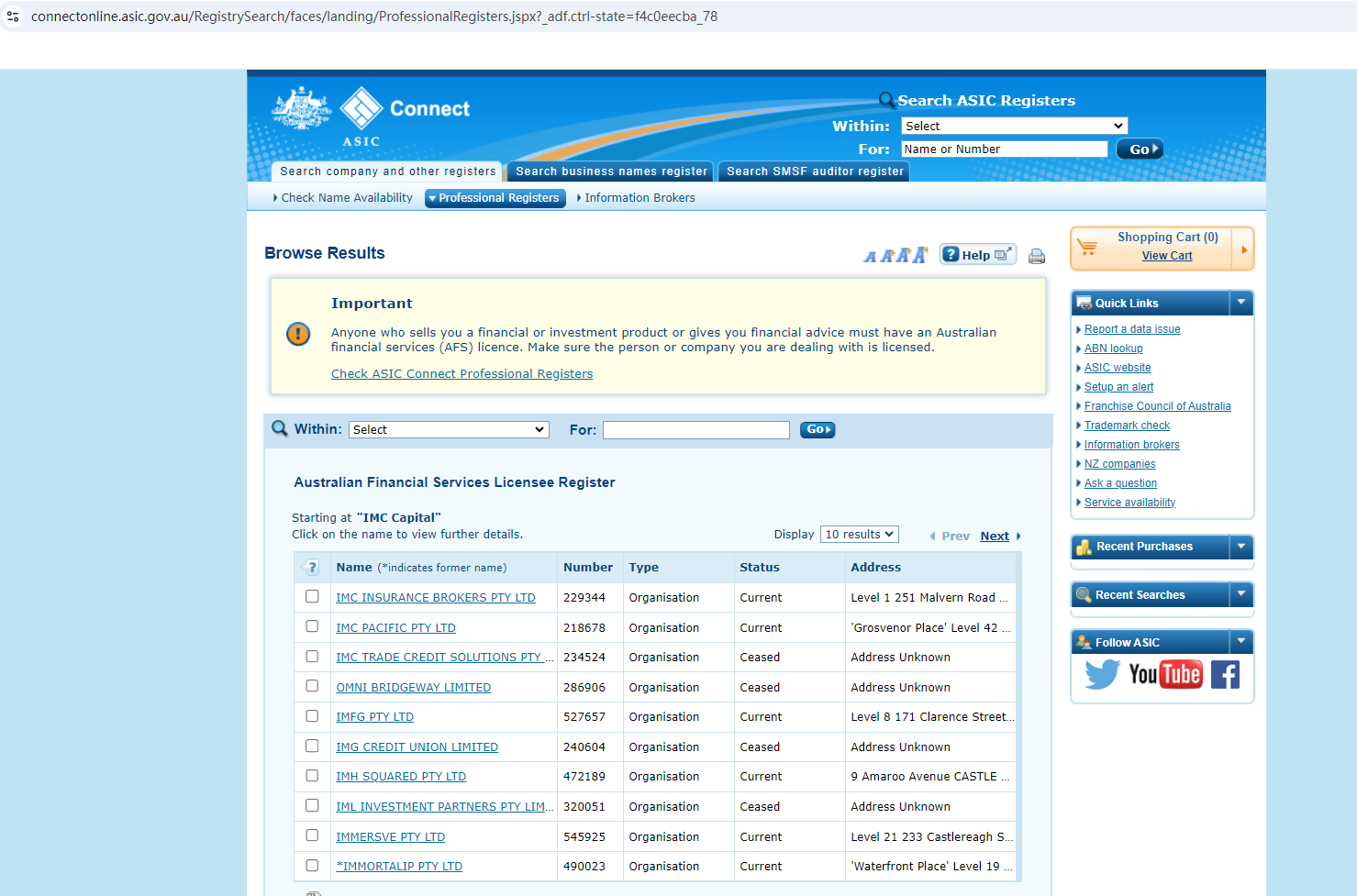Go to Next results page
1357x896 pixels.
pos(995,536)
